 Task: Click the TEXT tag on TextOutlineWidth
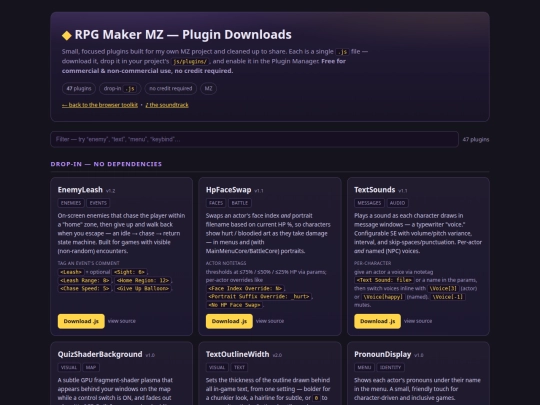(x=239, y=367)
